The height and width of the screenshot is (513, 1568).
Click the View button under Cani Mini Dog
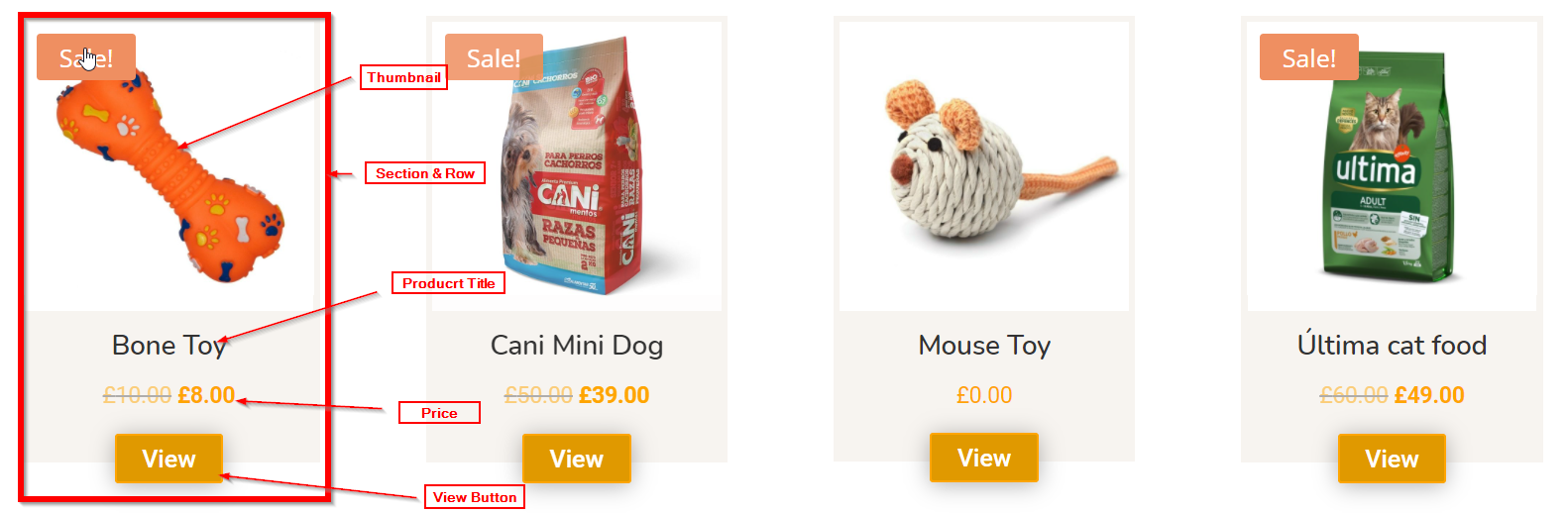(x=577, y=459)
